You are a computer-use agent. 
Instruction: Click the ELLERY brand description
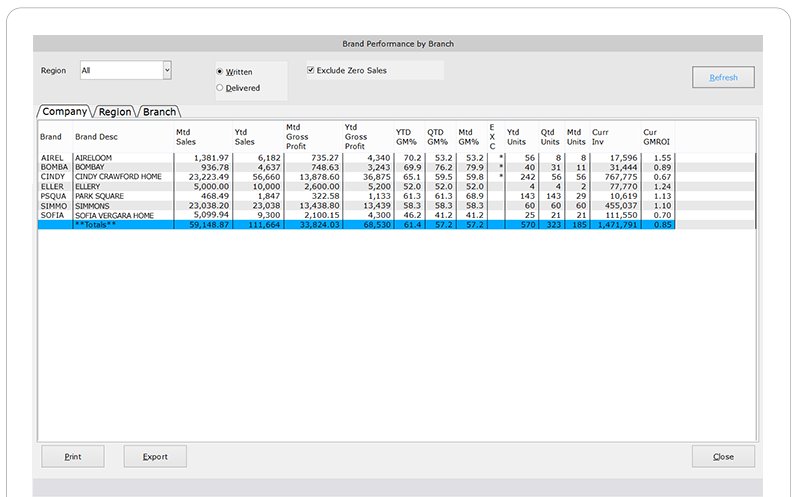88,186
